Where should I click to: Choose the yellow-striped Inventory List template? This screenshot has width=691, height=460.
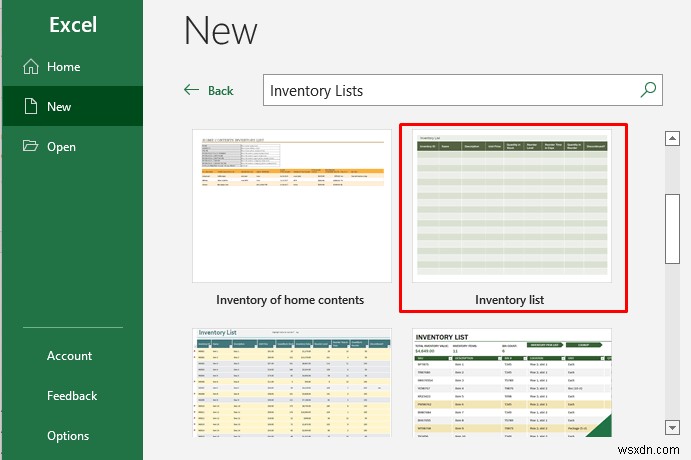(x=292, y=382)
